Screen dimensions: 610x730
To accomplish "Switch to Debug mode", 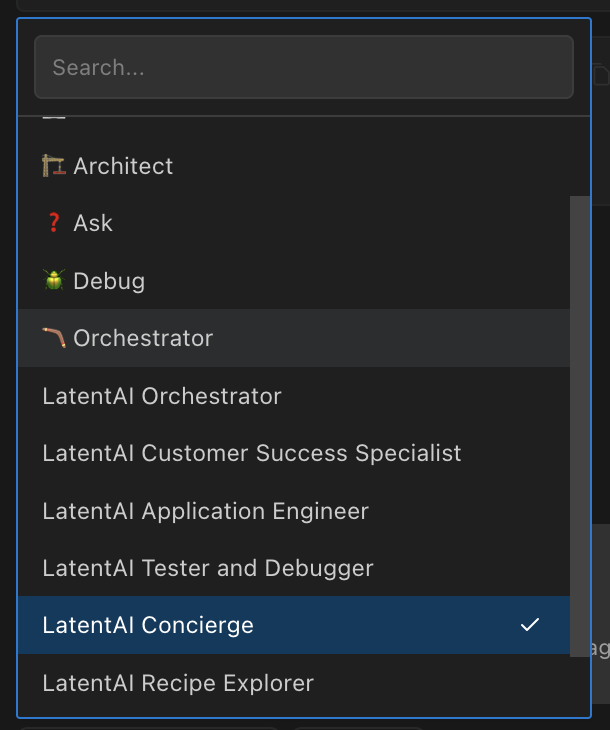I will [294, 281].
